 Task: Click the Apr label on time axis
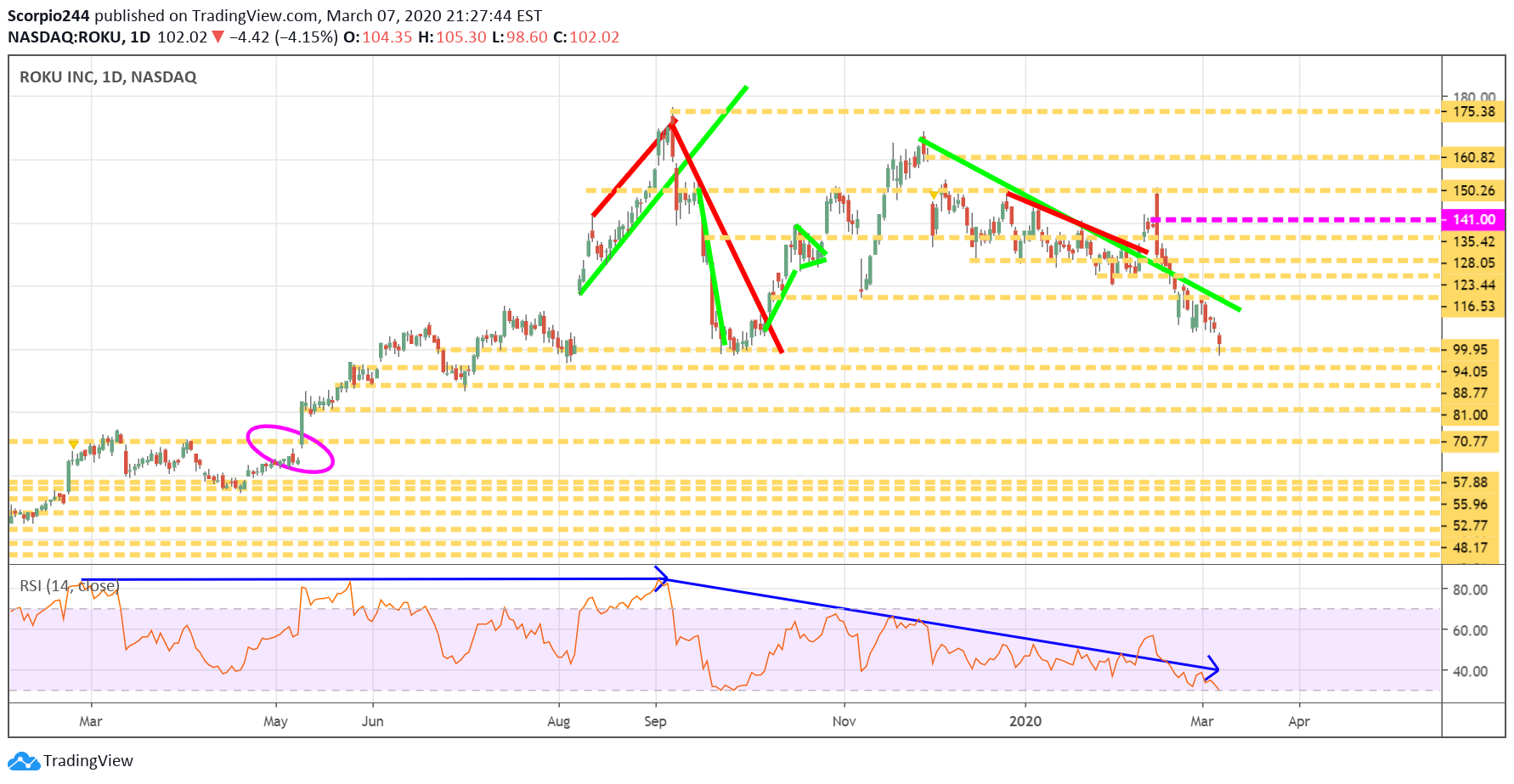(1298, 721)
